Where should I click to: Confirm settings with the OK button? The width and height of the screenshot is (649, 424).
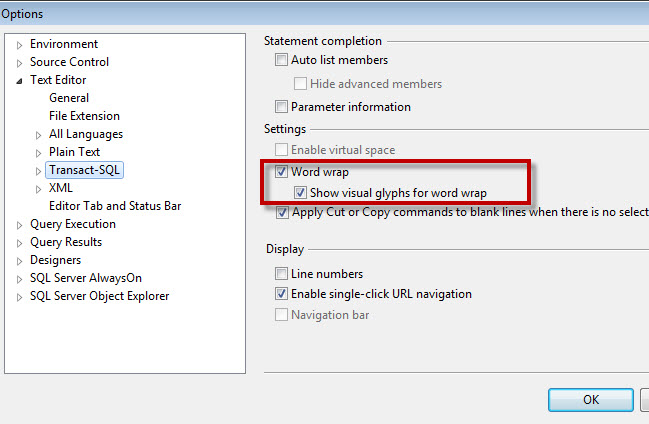[591, 400]
